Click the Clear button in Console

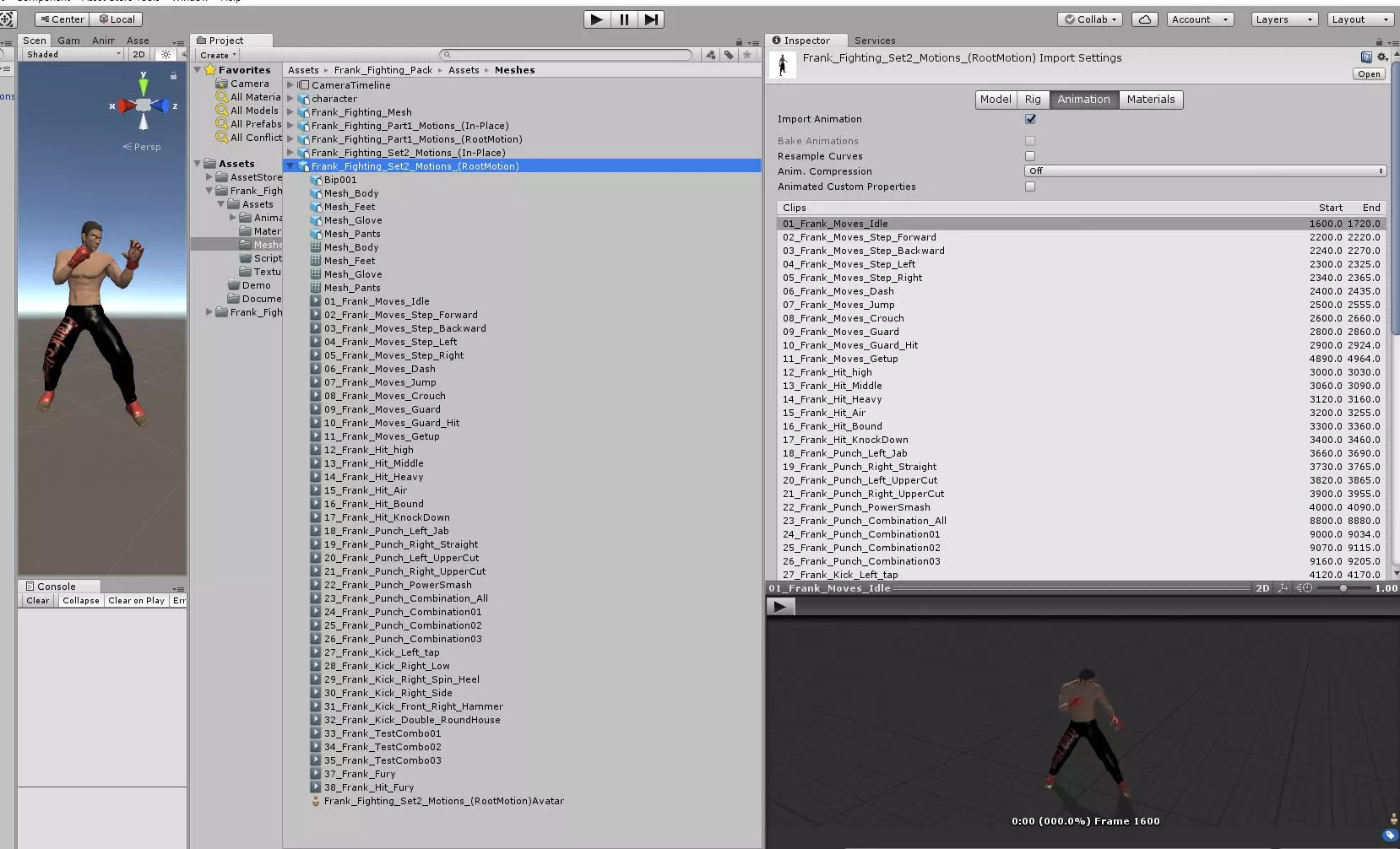[38, 601]
